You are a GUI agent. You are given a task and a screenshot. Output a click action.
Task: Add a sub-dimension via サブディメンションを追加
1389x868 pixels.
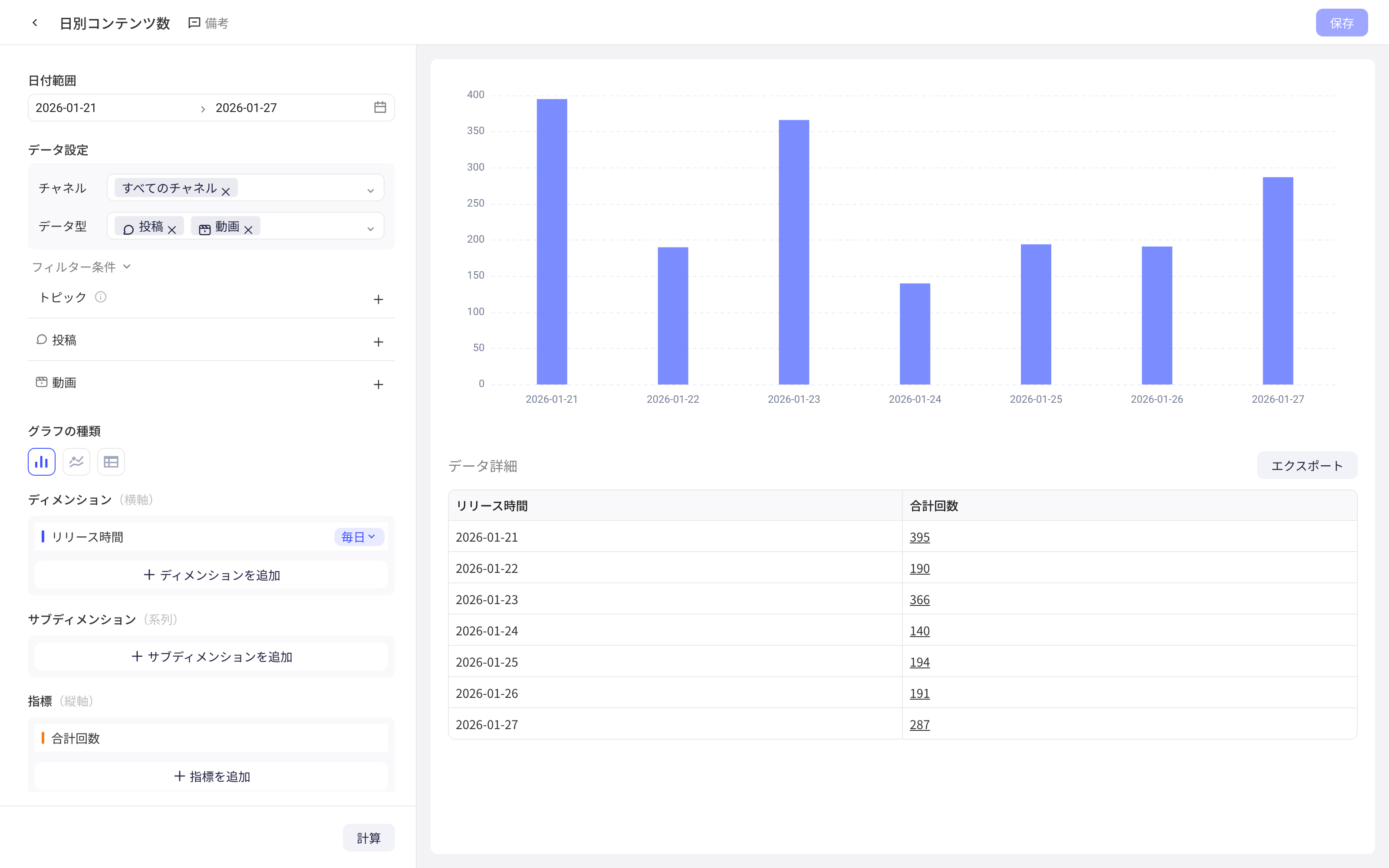pyautogui.click(x=211, y=656)
